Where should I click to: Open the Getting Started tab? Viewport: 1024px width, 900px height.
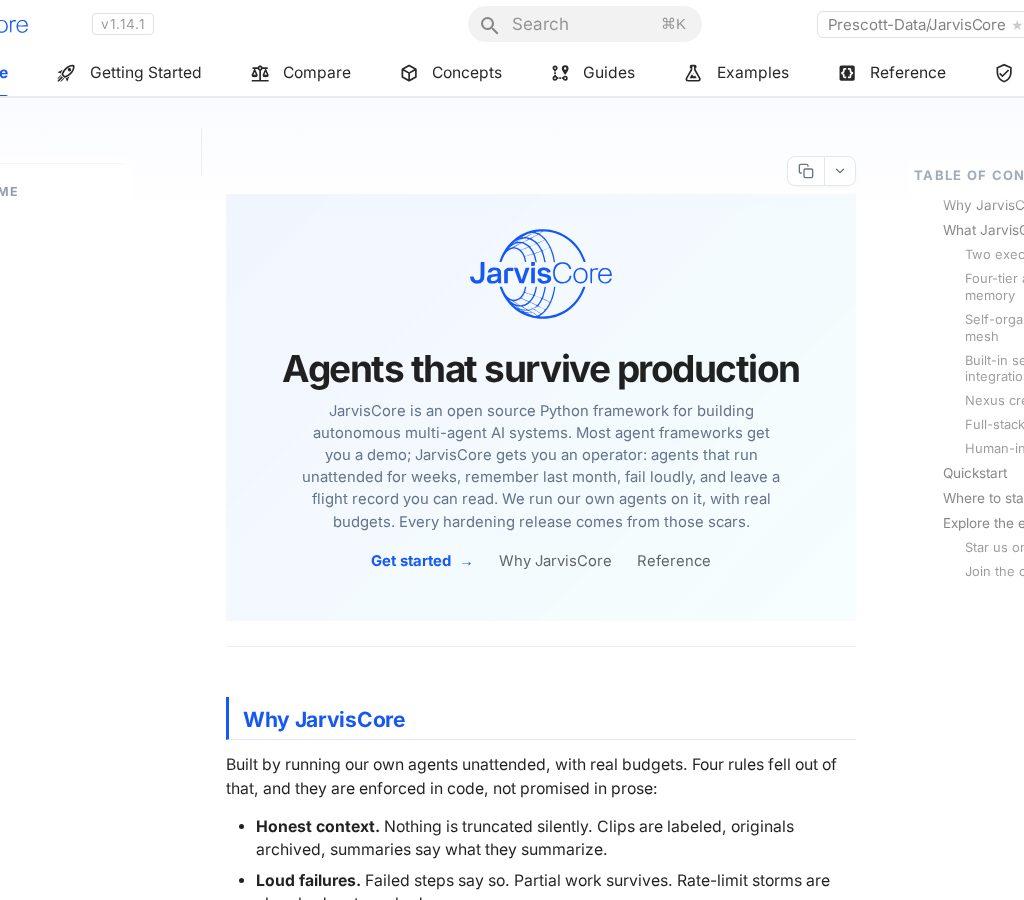pos(129,73)
